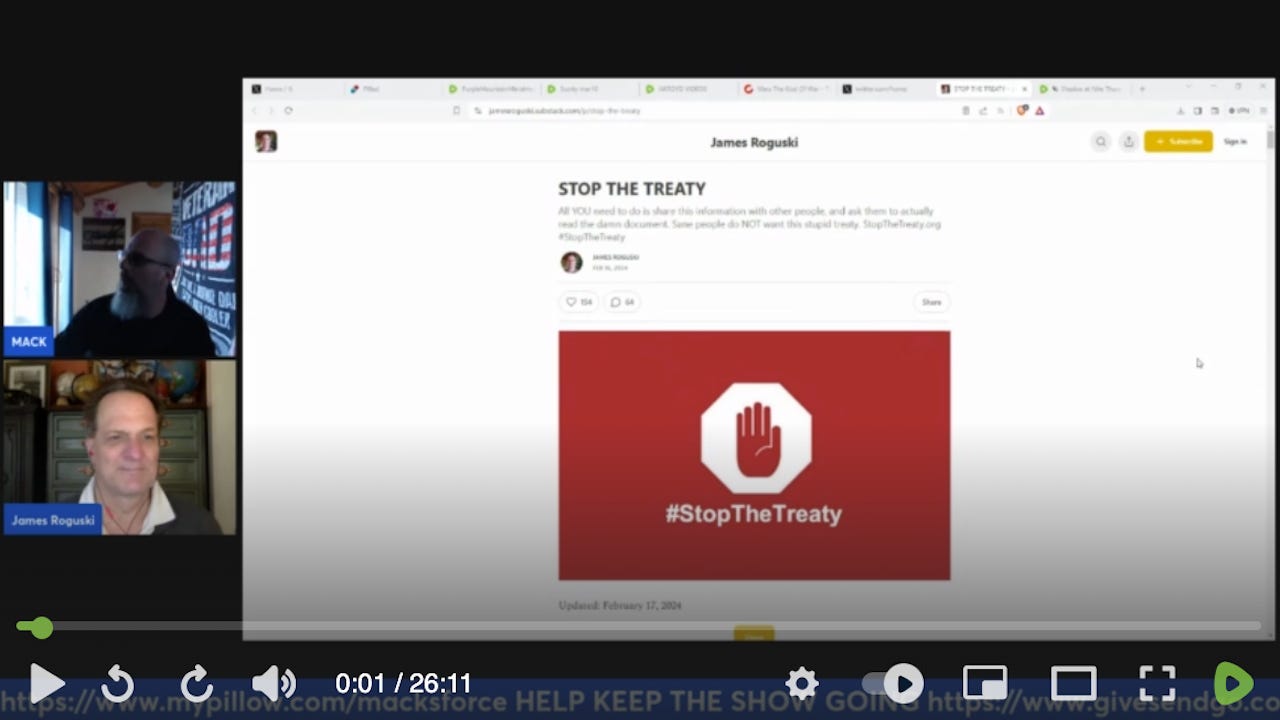The image size is (1280, 720).
Task: Click the Substack search magnifier icon
Action: (x=1101, y=142)
